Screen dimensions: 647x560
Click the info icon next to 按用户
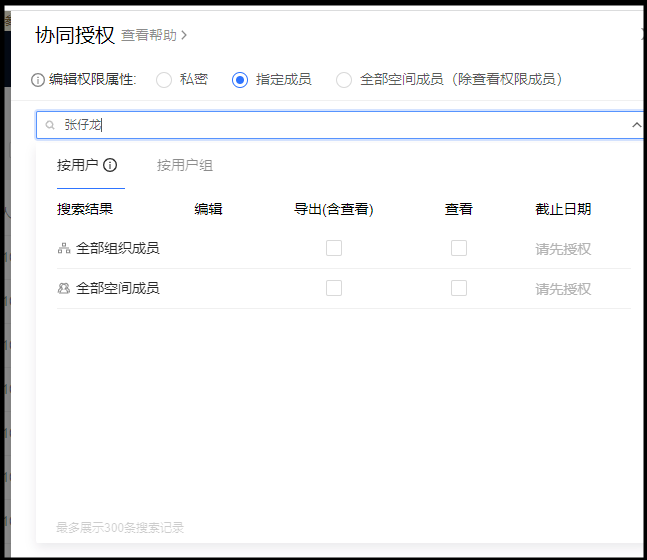coord(110,165)
